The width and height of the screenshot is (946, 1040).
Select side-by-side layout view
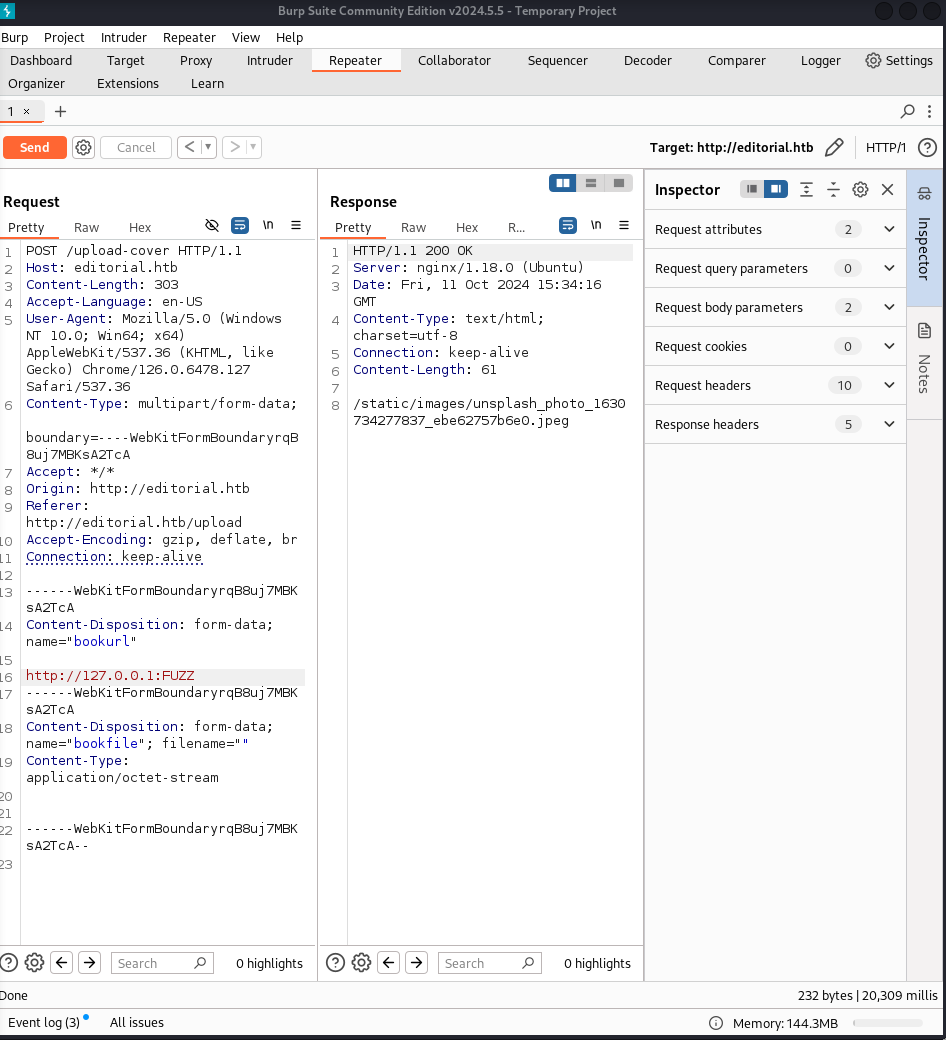pos(563,183)
